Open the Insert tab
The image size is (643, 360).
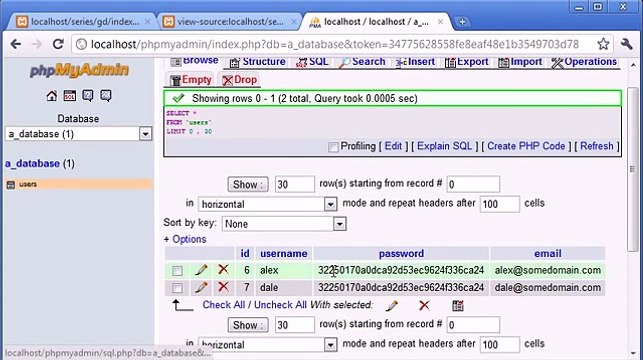[415, 62]
